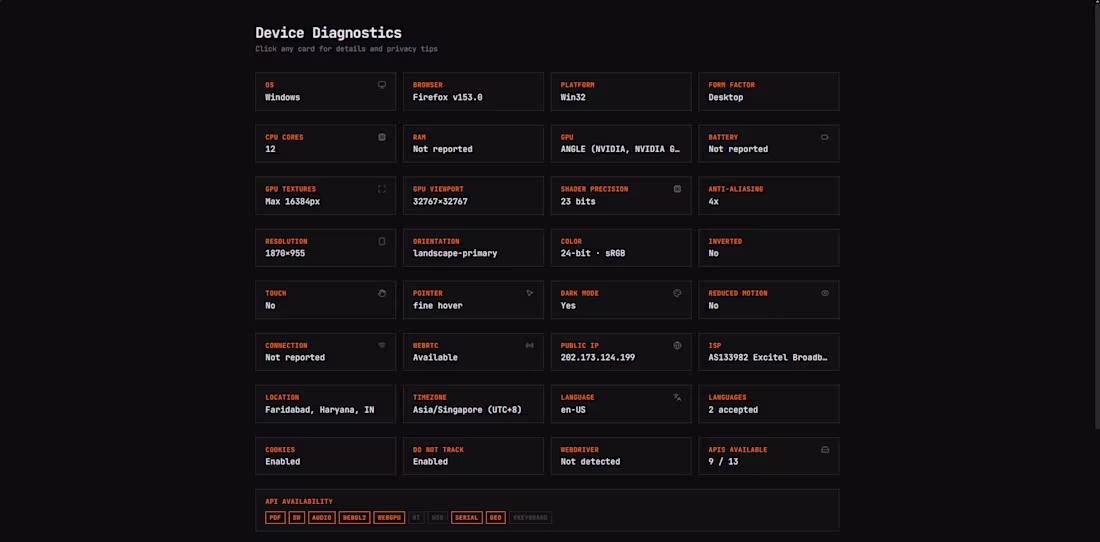Click the SERIAL API badge
The image size is (1100, 542).
click(467, 517)
